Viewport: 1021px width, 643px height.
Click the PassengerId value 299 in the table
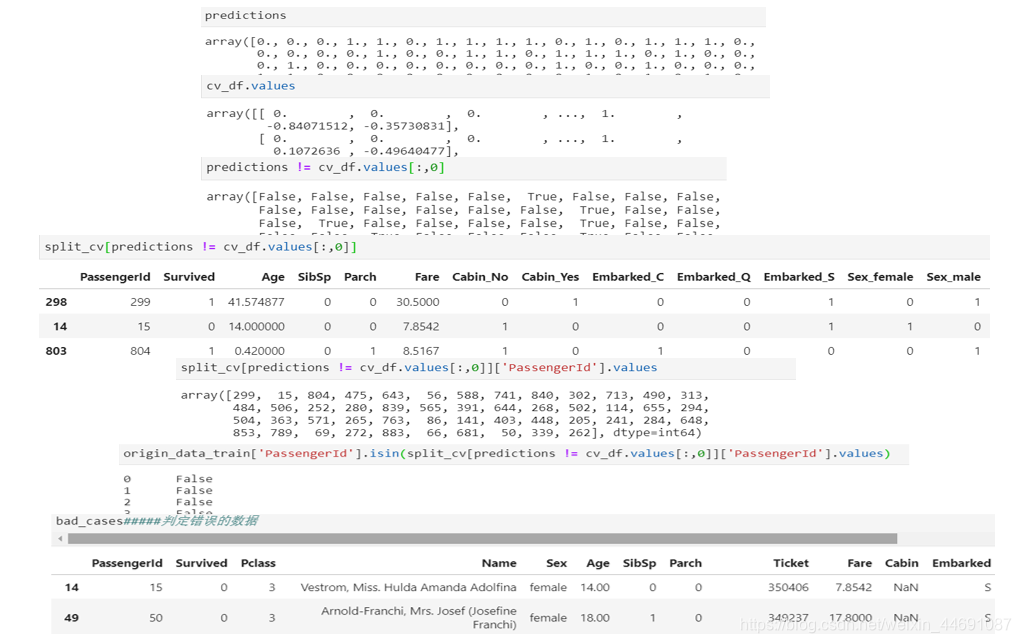(x=140, y=302)
